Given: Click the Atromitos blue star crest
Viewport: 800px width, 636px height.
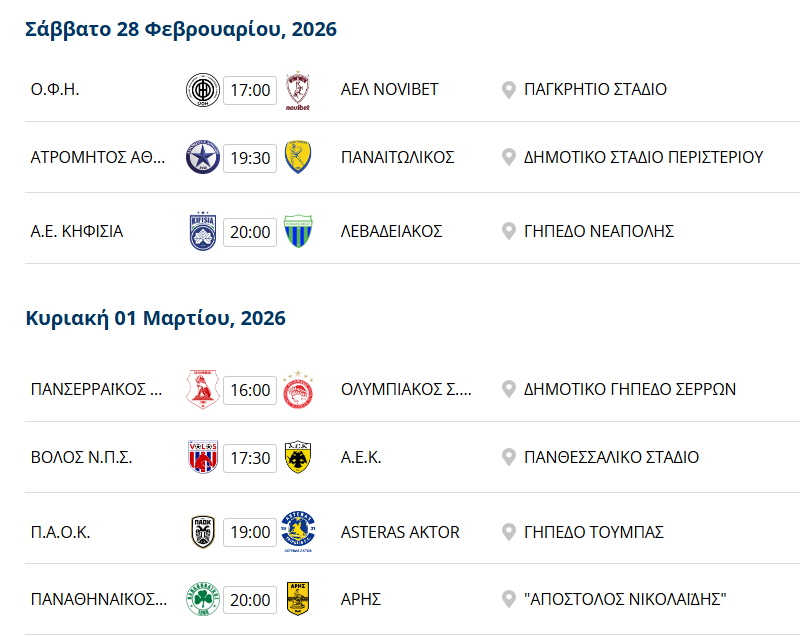Looking at the screenshot, I should click(203, 158).
